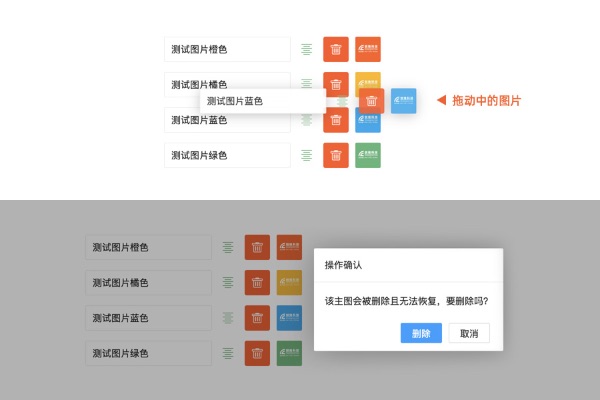
Task: Delete the 测试图片橙色 row in the top list
Action: (336, 49)
